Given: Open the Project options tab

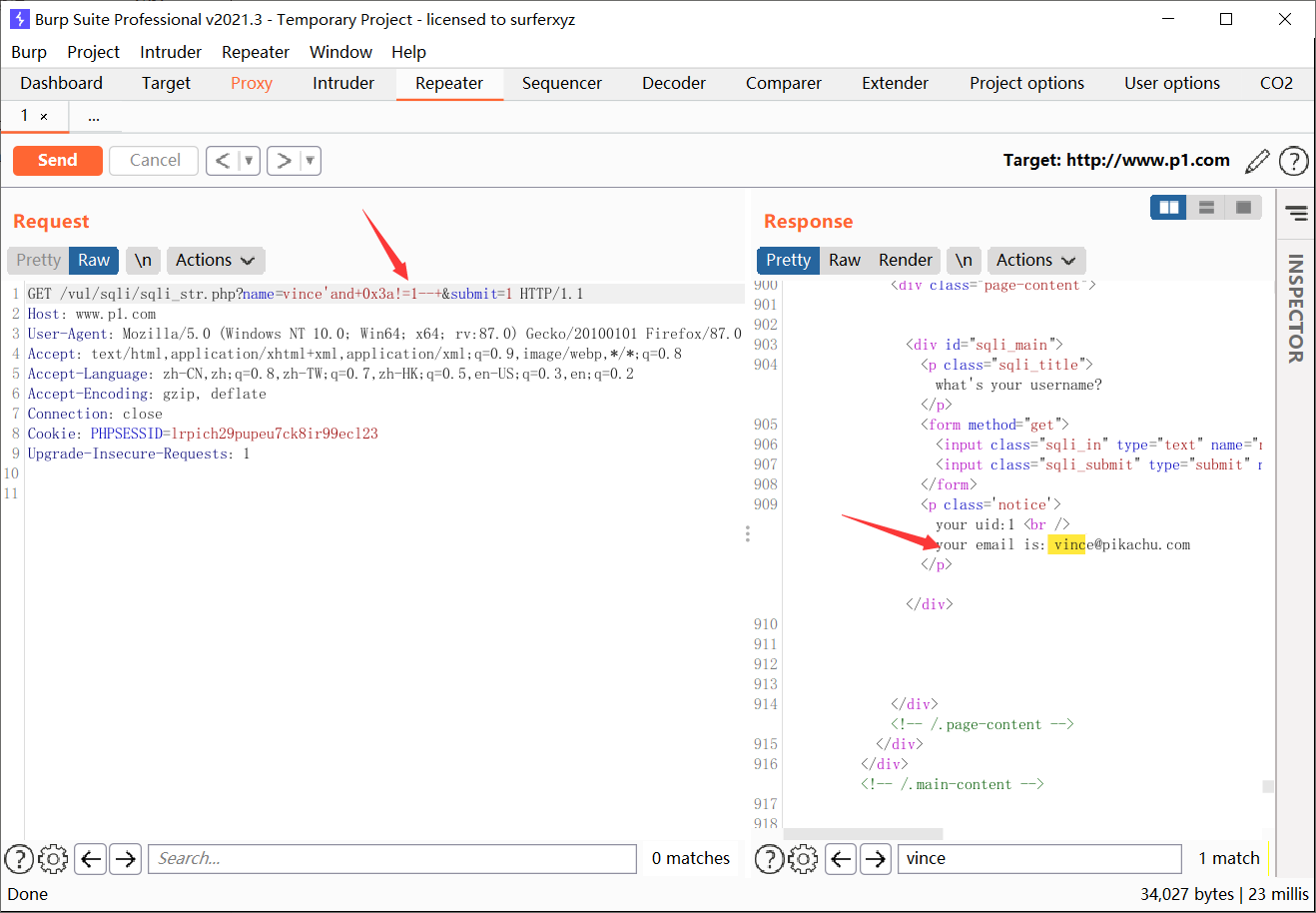Looking at the screenshot, I should pyautogui.click(x=1026, y=83).
